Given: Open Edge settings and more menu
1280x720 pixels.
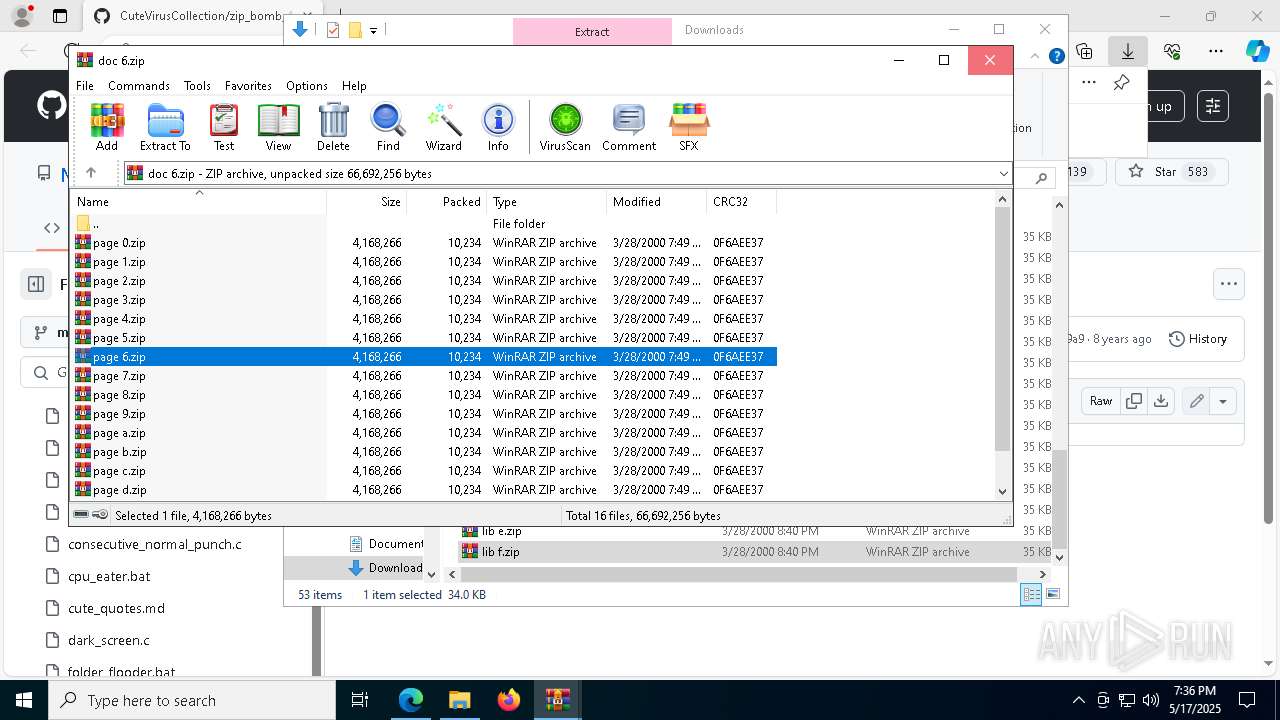Looking at the screenshot, I should [1216, 51].
